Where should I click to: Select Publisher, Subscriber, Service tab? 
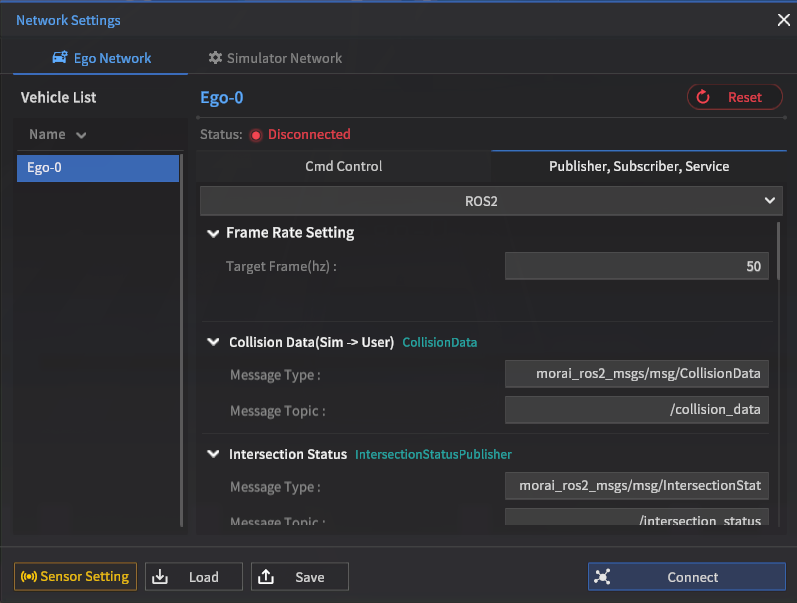pyautogui.click(x=639, y=166)
